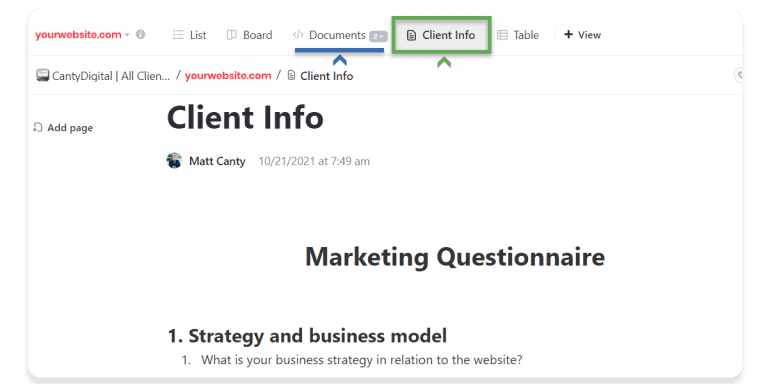Click the author name Matt Canty
This screenshot has height=384, width=768.
point(217,161)
